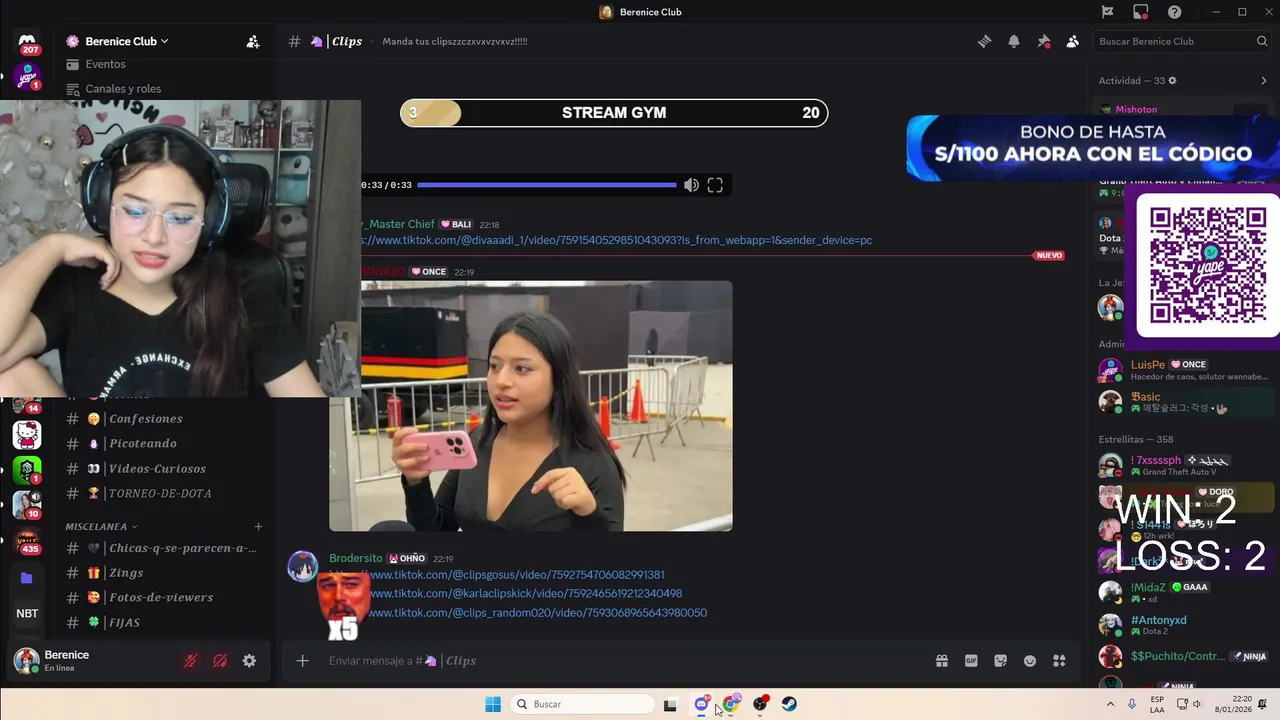Select the Hello Kitty server icon
The image size is (1280, 720).
(27, 435)
